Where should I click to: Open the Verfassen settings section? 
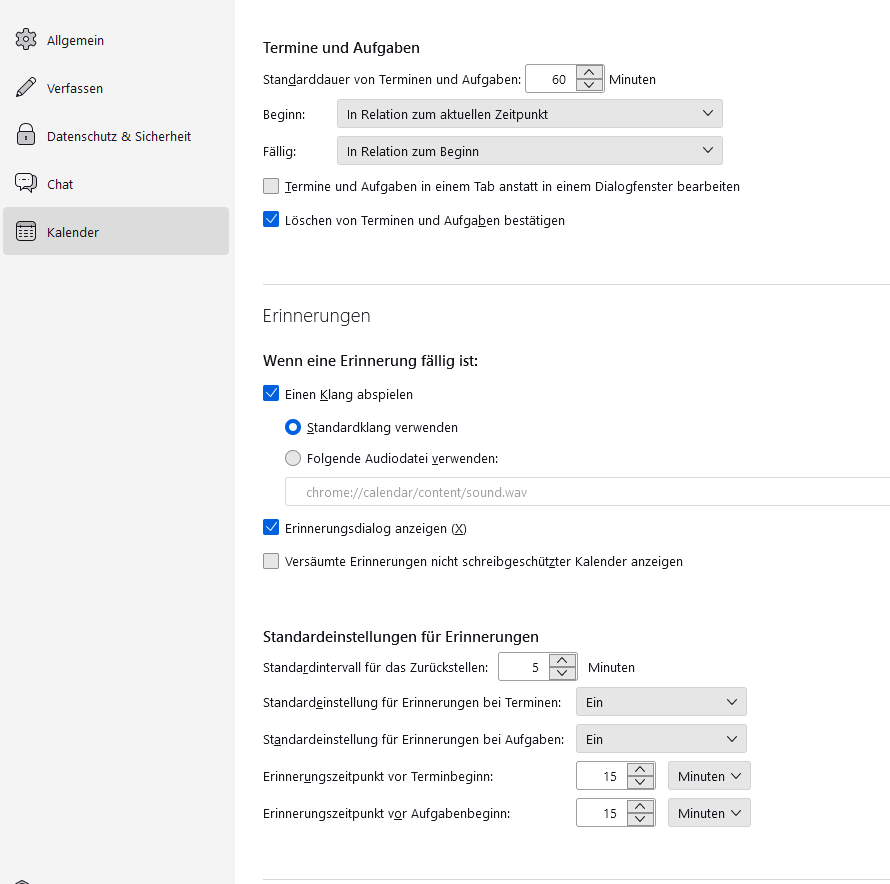coord(75,88)
